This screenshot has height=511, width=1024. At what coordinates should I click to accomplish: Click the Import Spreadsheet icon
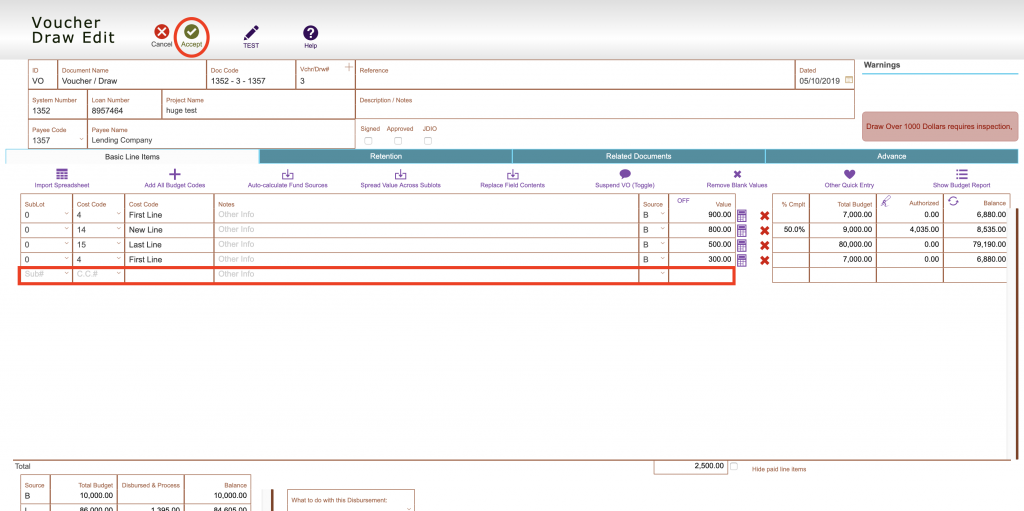pyautogui.click(x=61, y=174)
